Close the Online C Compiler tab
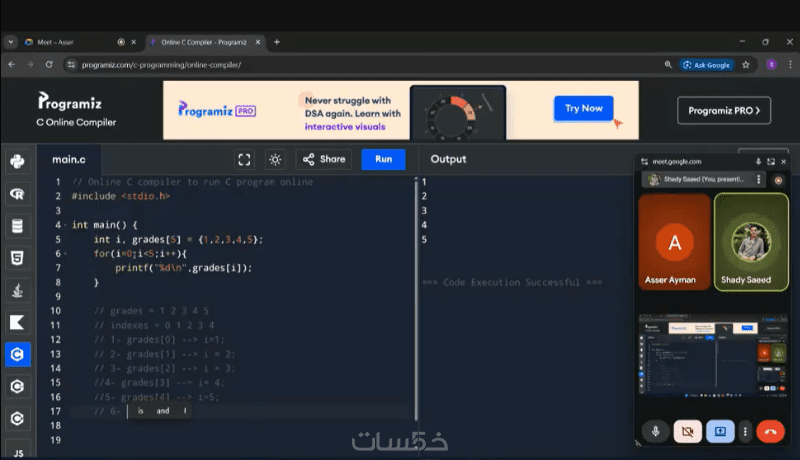The image size is (800, 460). (x=258, y=42)
